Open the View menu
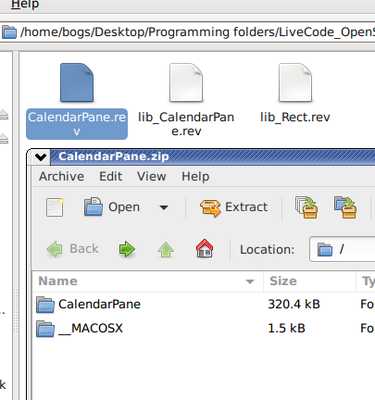375x400 pixels. (152, 176)
